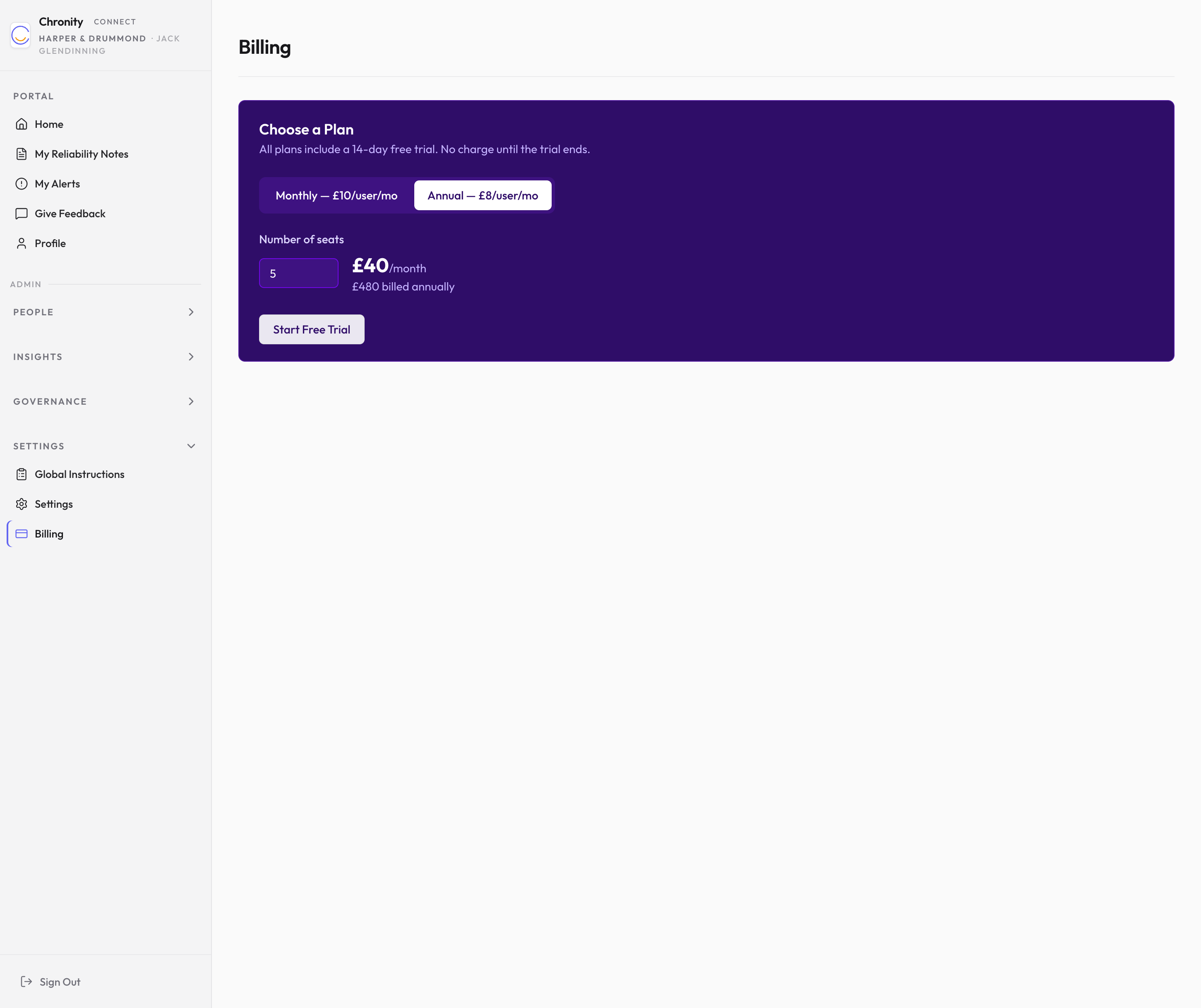Open the Settings menu item
Screen dimensions: 1201x1008
coord(54,504)
